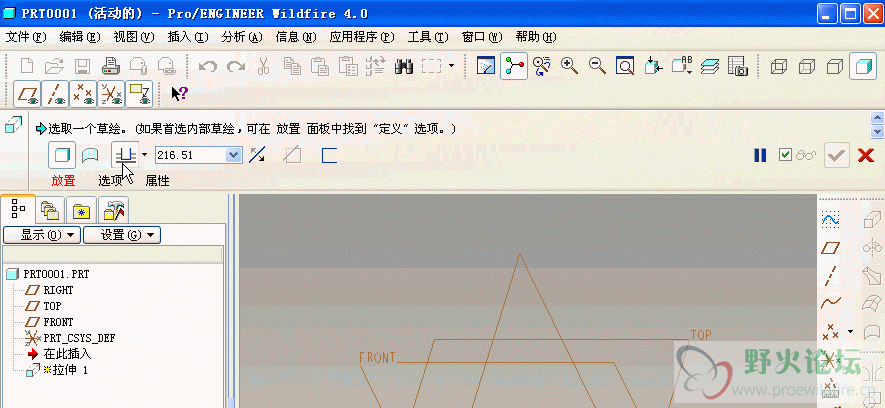This screenshot has width=885, height=408.
Task: Open the selection box dropdown arrow
Action: coord(451,66)
